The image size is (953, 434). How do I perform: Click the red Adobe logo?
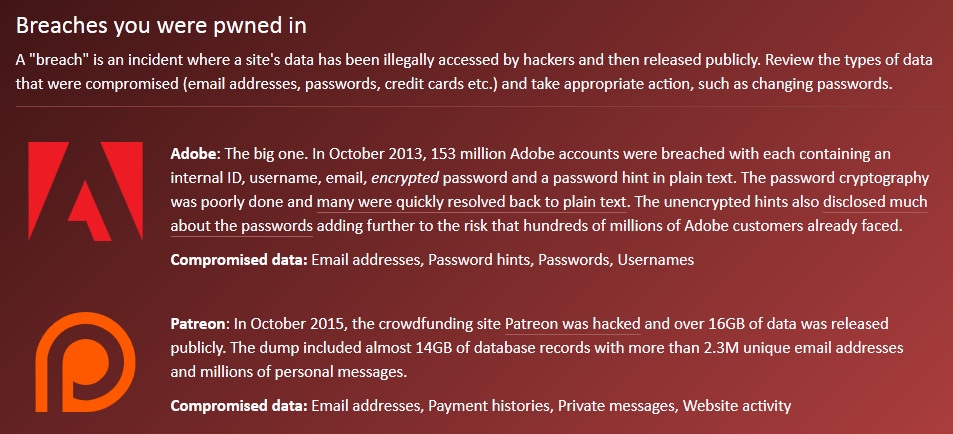(x=86, y=191)
